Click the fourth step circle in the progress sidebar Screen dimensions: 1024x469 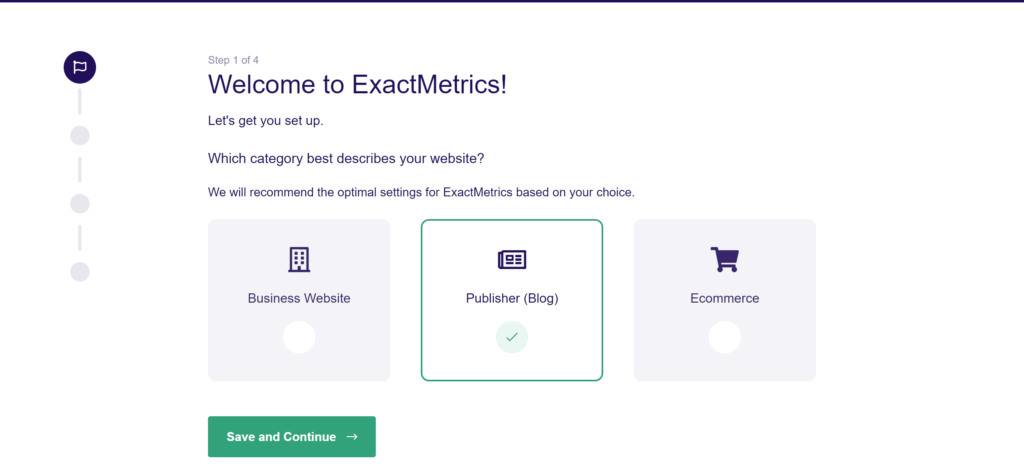click(x=80, y=272)
